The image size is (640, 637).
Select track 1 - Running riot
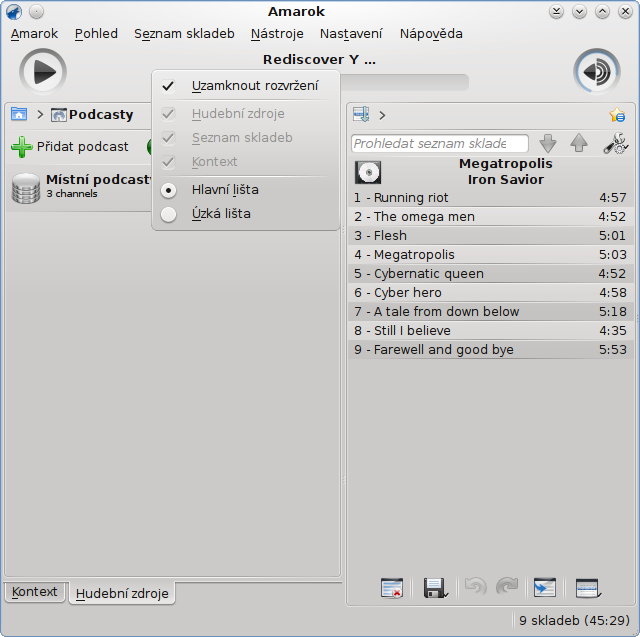(490, 198)
